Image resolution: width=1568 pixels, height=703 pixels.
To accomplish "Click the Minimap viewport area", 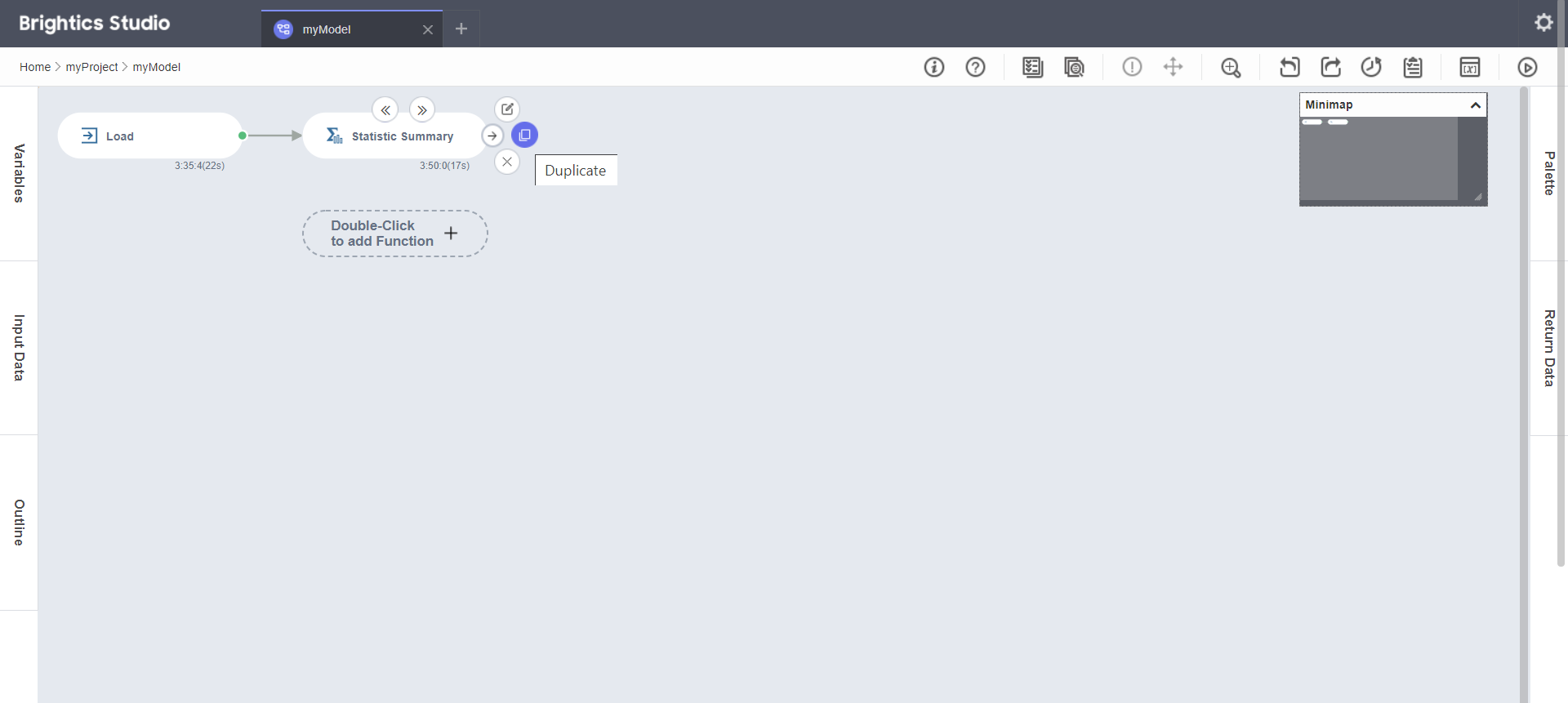I will coord(1379,158).
